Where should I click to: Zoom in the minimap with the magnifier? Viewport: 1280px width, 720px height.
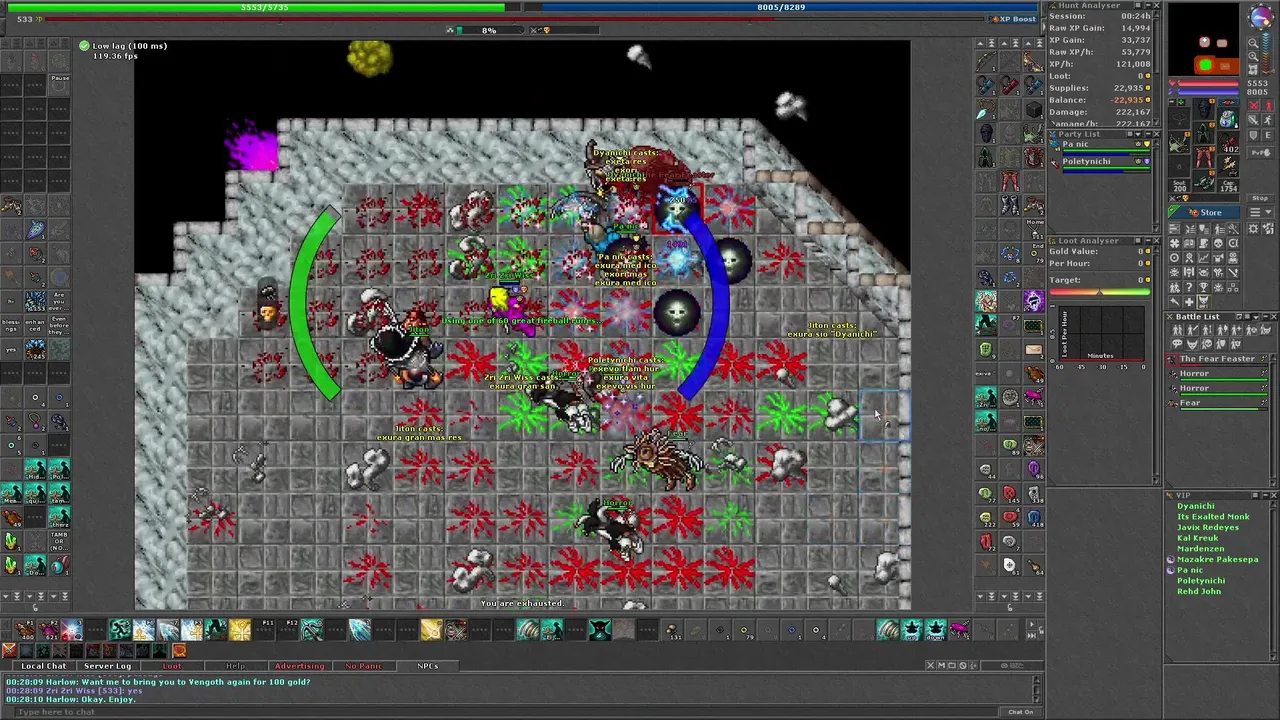(x=1253, y=56)
